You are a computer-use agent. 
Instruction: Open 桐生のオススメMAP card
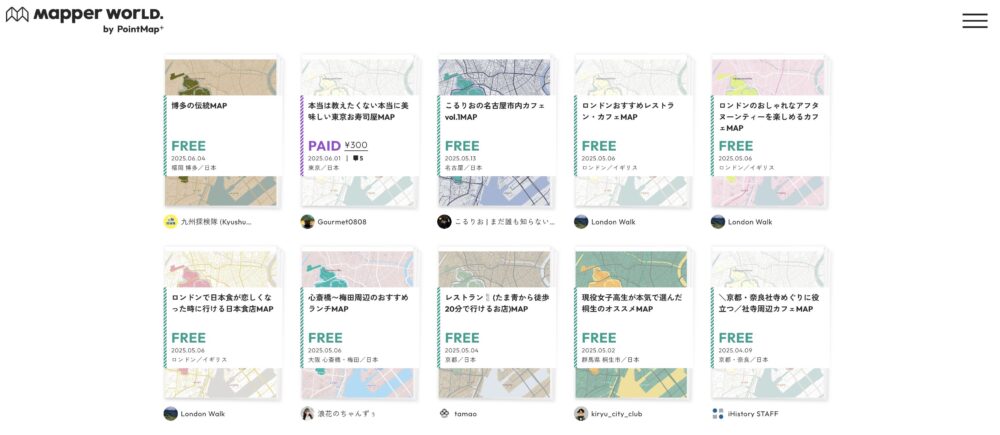click(632, 325)
